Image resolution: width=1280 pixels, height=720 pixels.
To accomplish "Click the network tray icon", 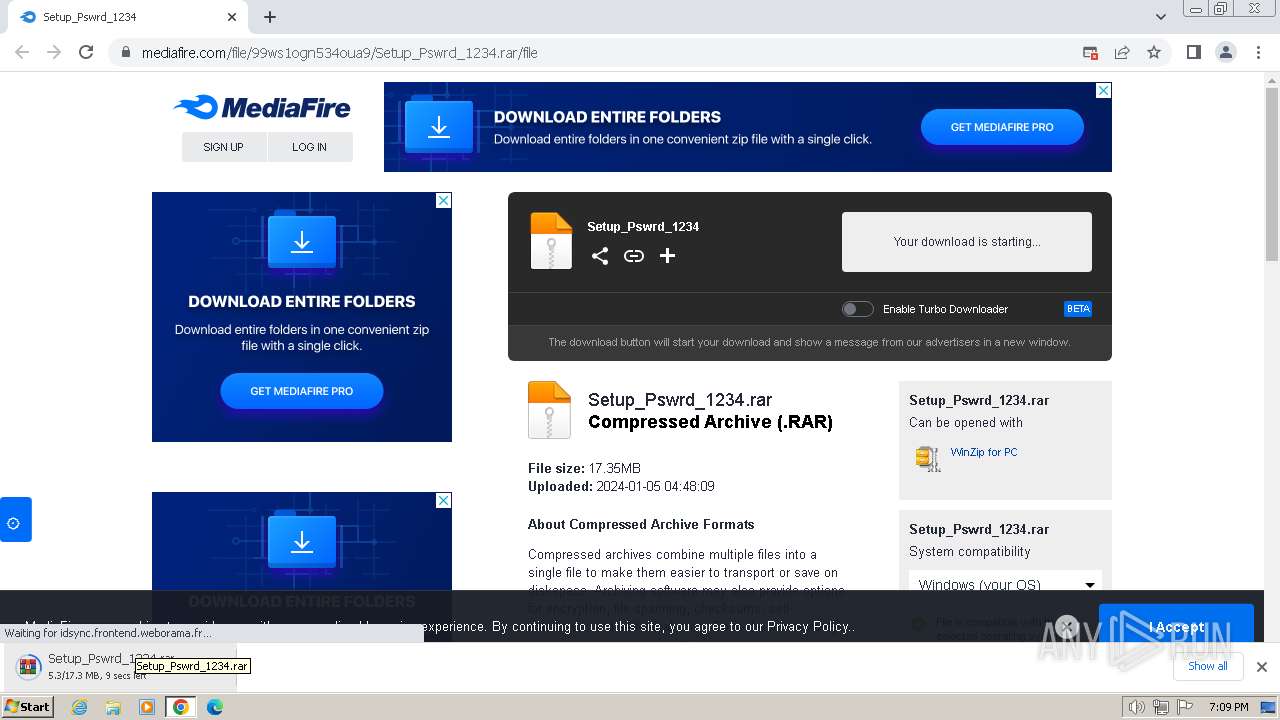I will pyautogui.click(x=1161, y=707).
